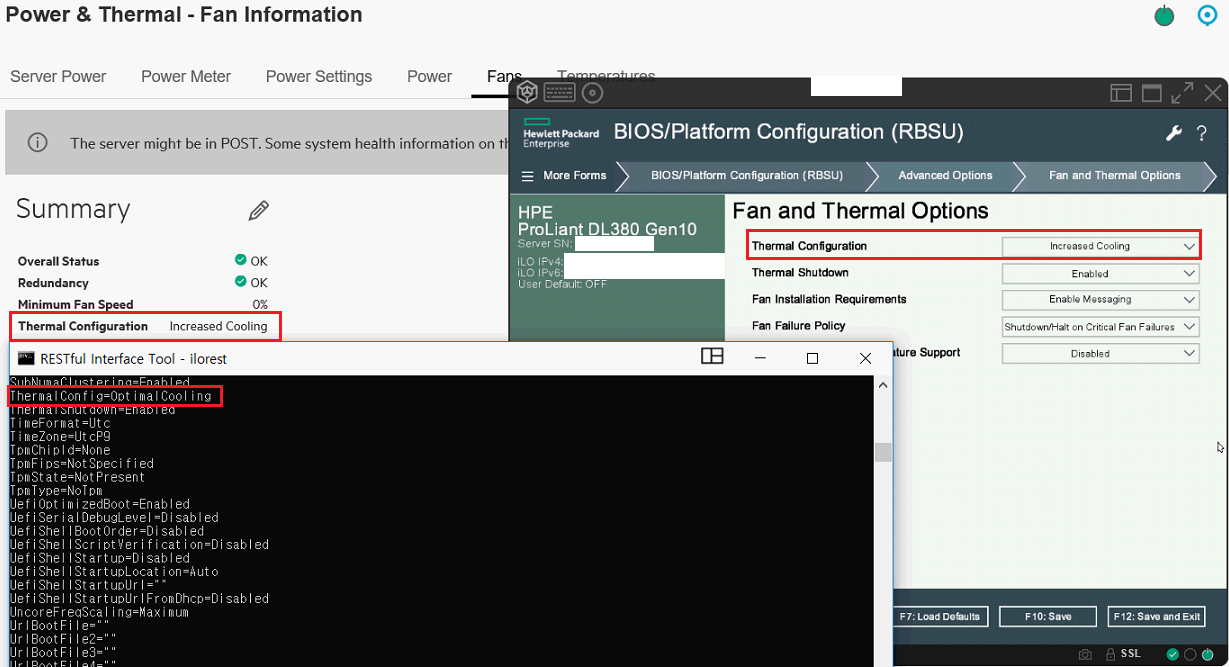Open Thermal Shutdown dropdown
This screenshot has width=1229, height=667.
pyautogui.click(x=1100, y=273)
